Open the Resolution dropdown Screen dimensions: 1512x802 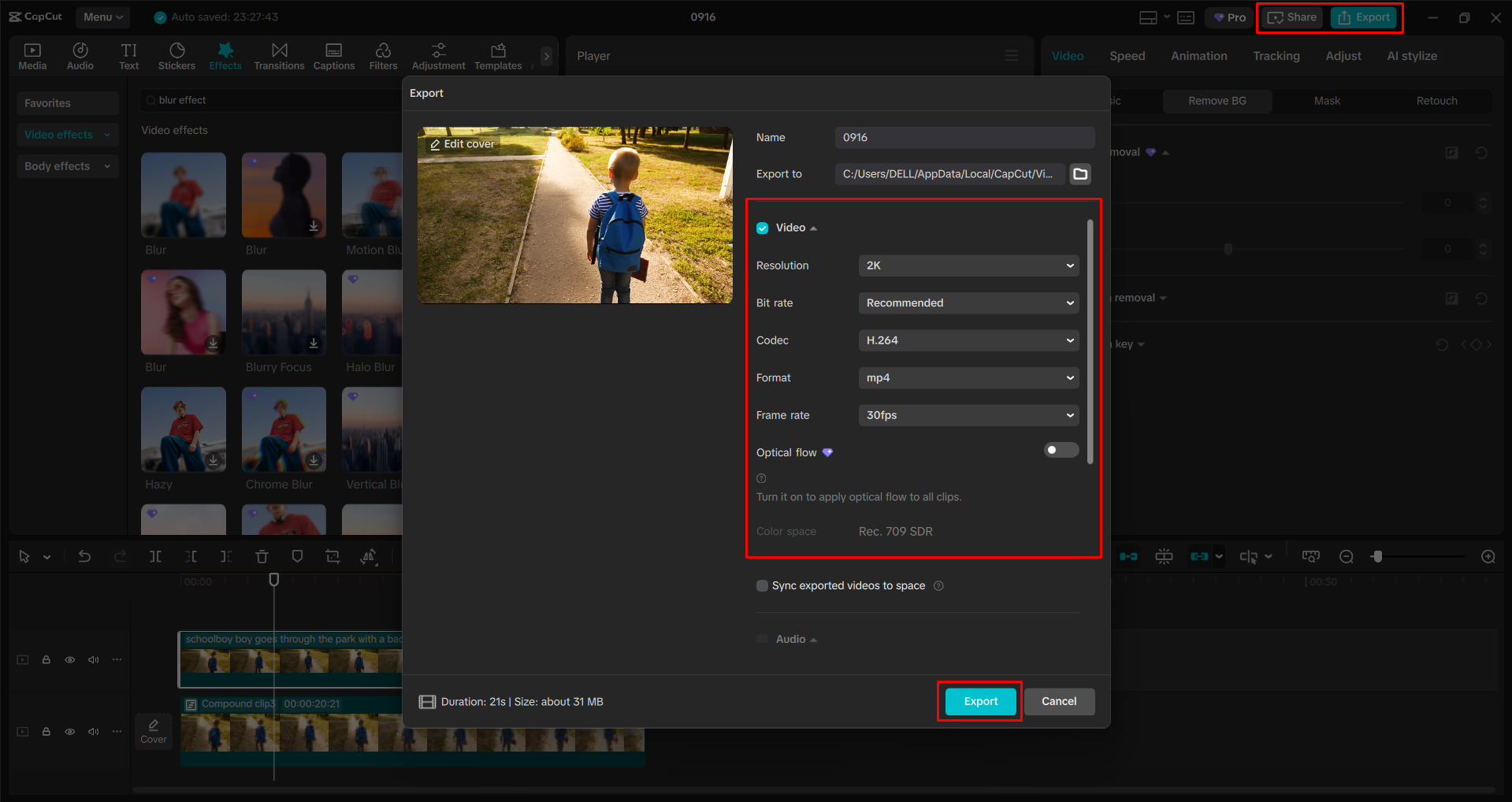pos(968,265)
